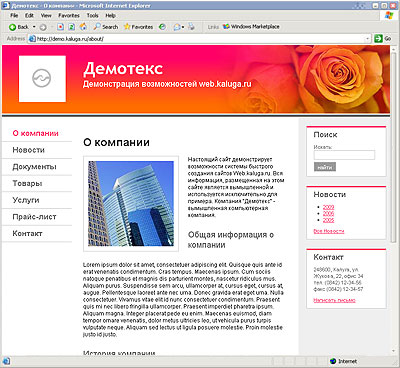Click the Демотекс site logo placeholder
This screenshot has width=400, height=368.
point(42,79)
